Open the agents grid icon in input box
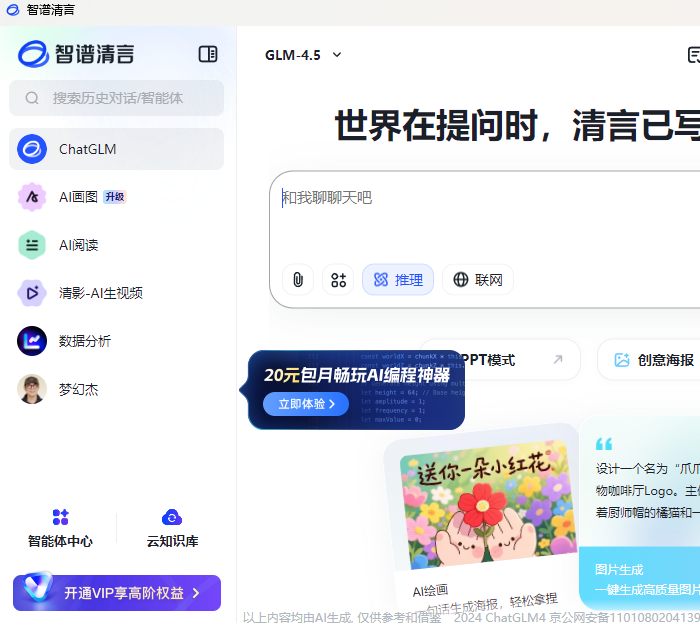Screen dimensions: 700x623 [338, 280]
